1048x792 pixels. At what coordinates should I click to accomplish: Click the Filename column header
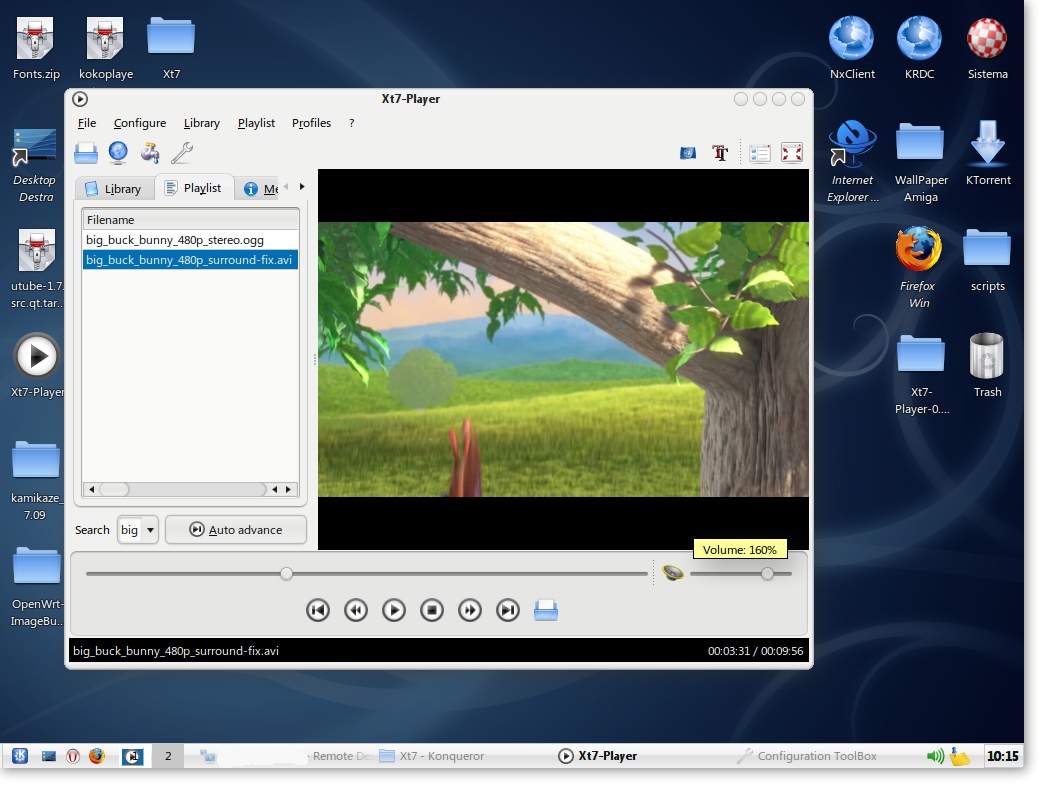pyautogui.click(x=190, y=220)
